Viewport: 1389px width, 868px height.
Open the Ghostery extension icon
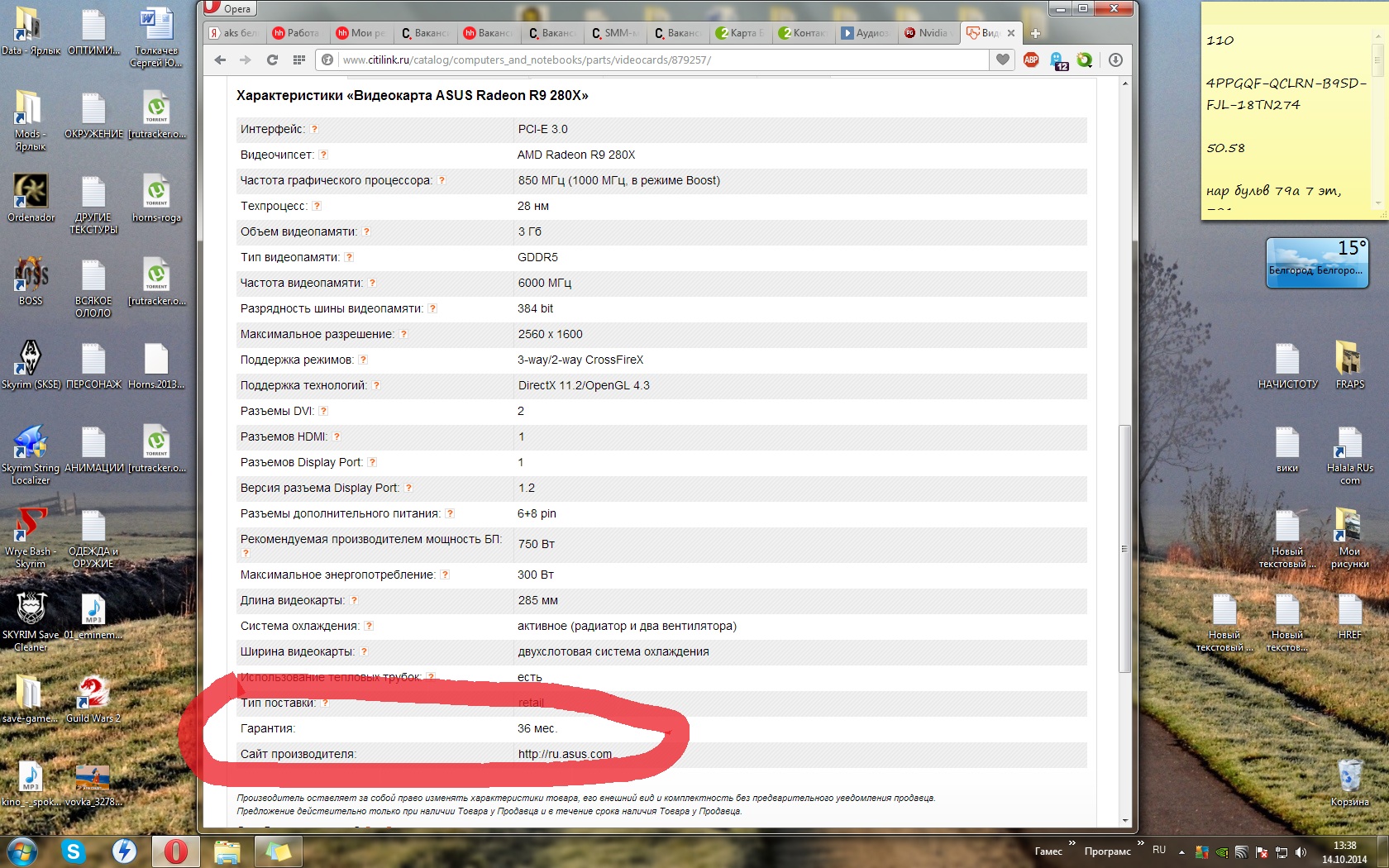(1058, 60)
